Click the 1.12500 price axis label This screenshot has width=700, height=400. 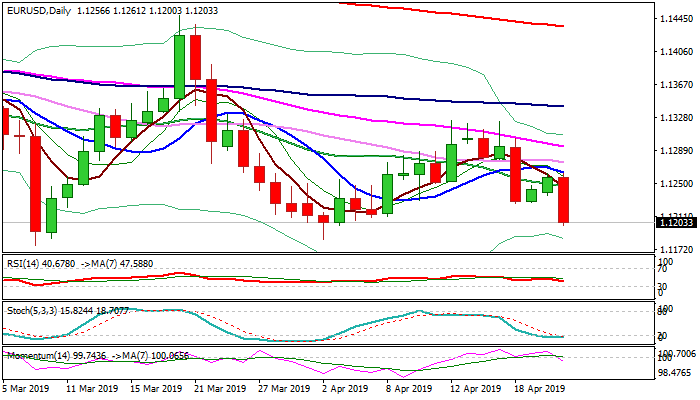[x=677, y=183]
